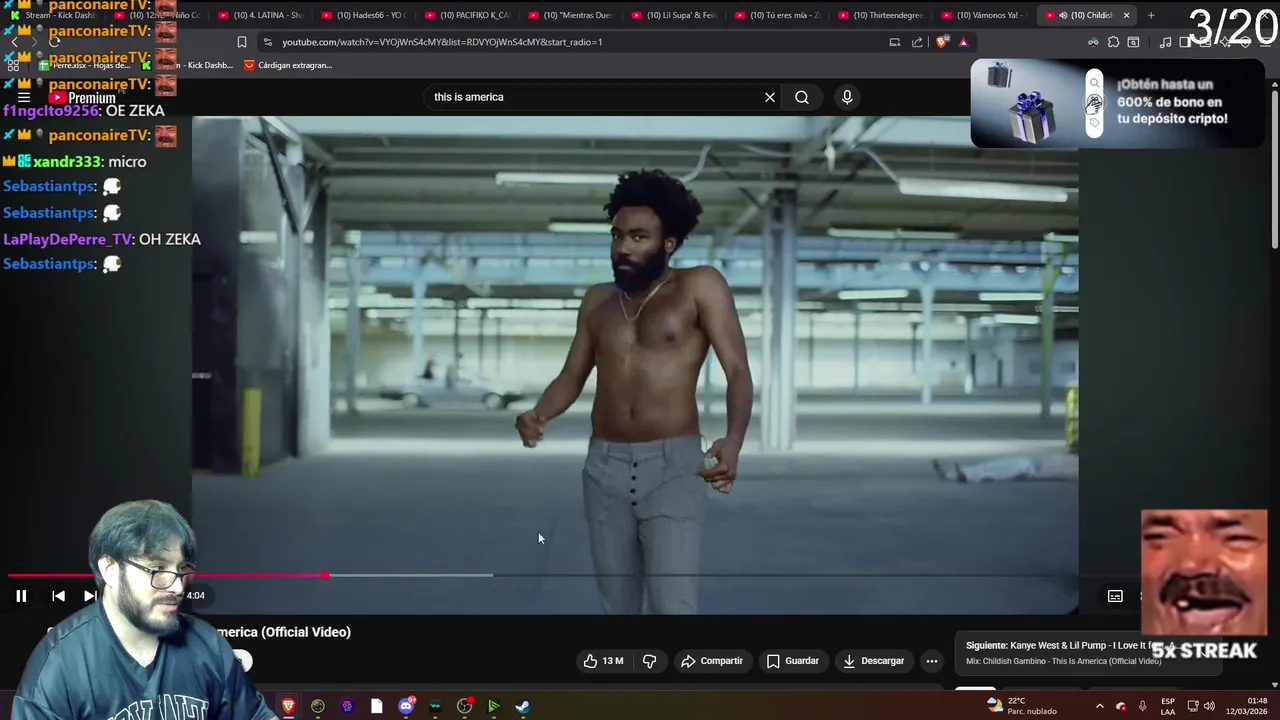The width and height of the screenshot is (1280, 720).
Task: Switch to the 'PACIFIKO K_CA' tab
Action: click(x=467, y=15)
